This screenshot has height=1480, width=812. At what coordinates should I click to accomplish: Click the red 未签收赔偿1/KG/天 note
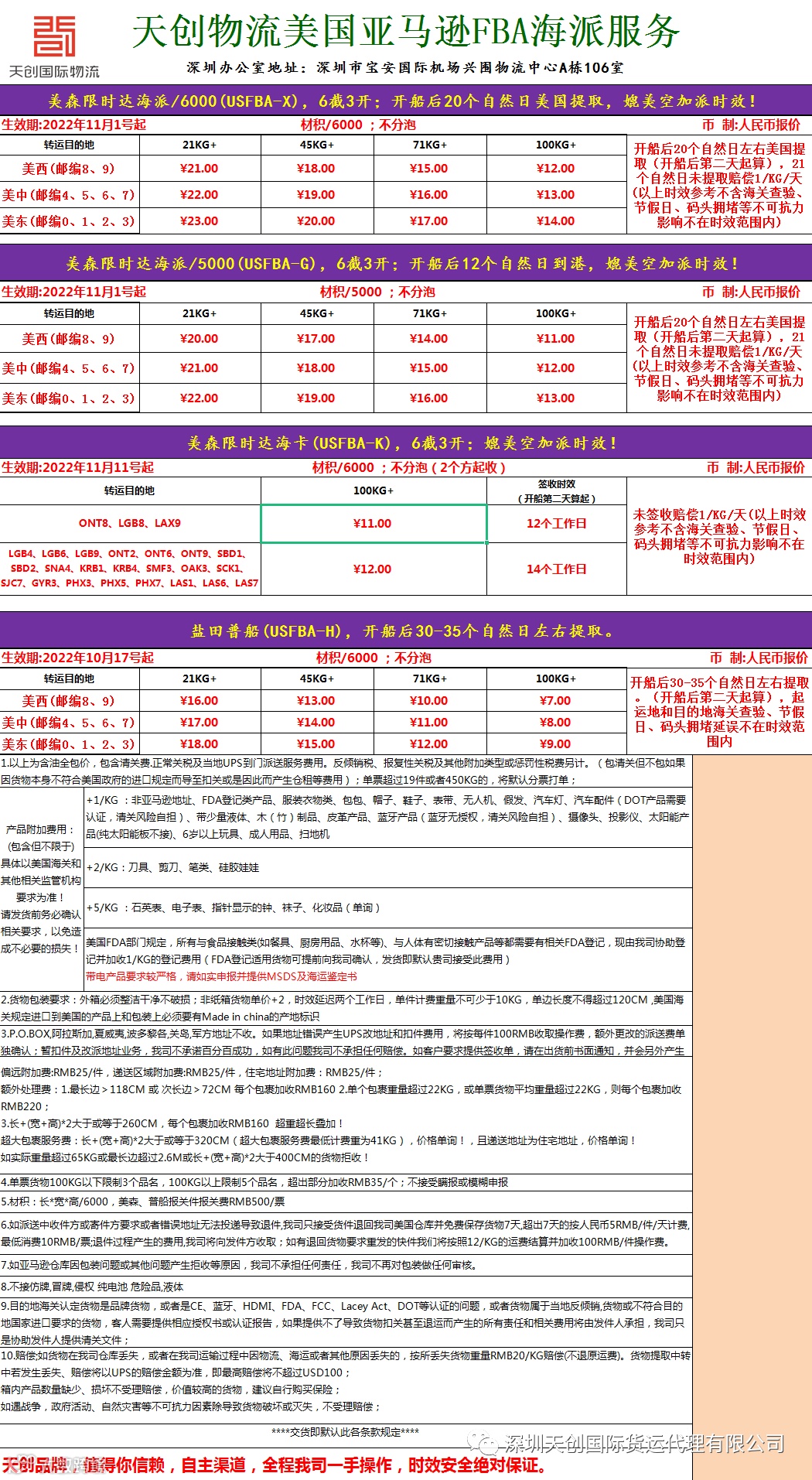coord(719,536)
